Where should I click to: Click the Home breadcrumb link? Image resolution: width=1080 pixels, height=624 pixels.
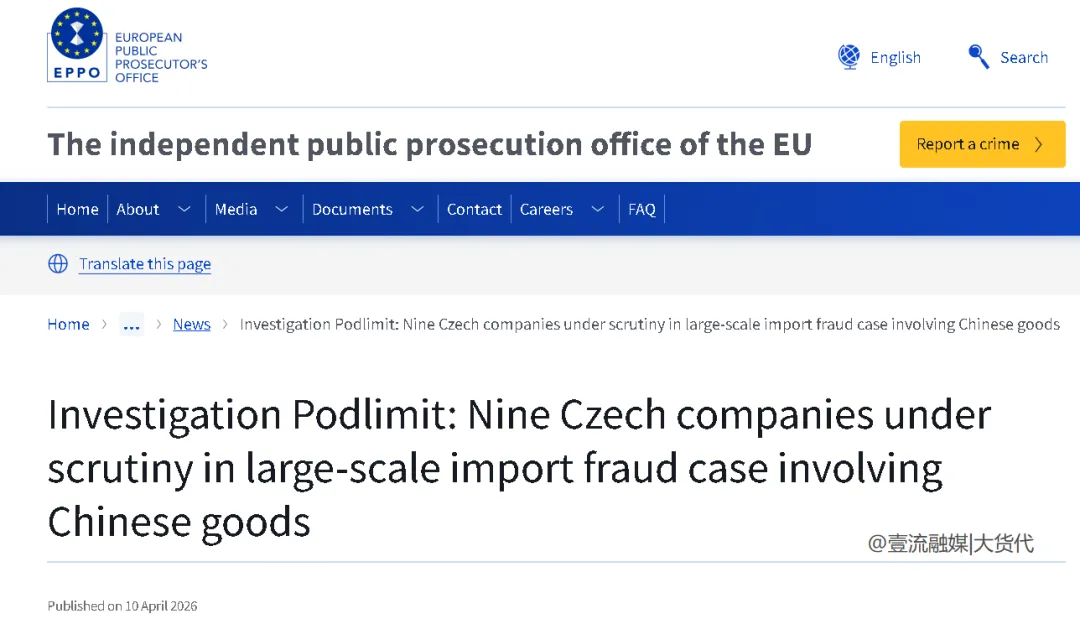coord(68,324)
